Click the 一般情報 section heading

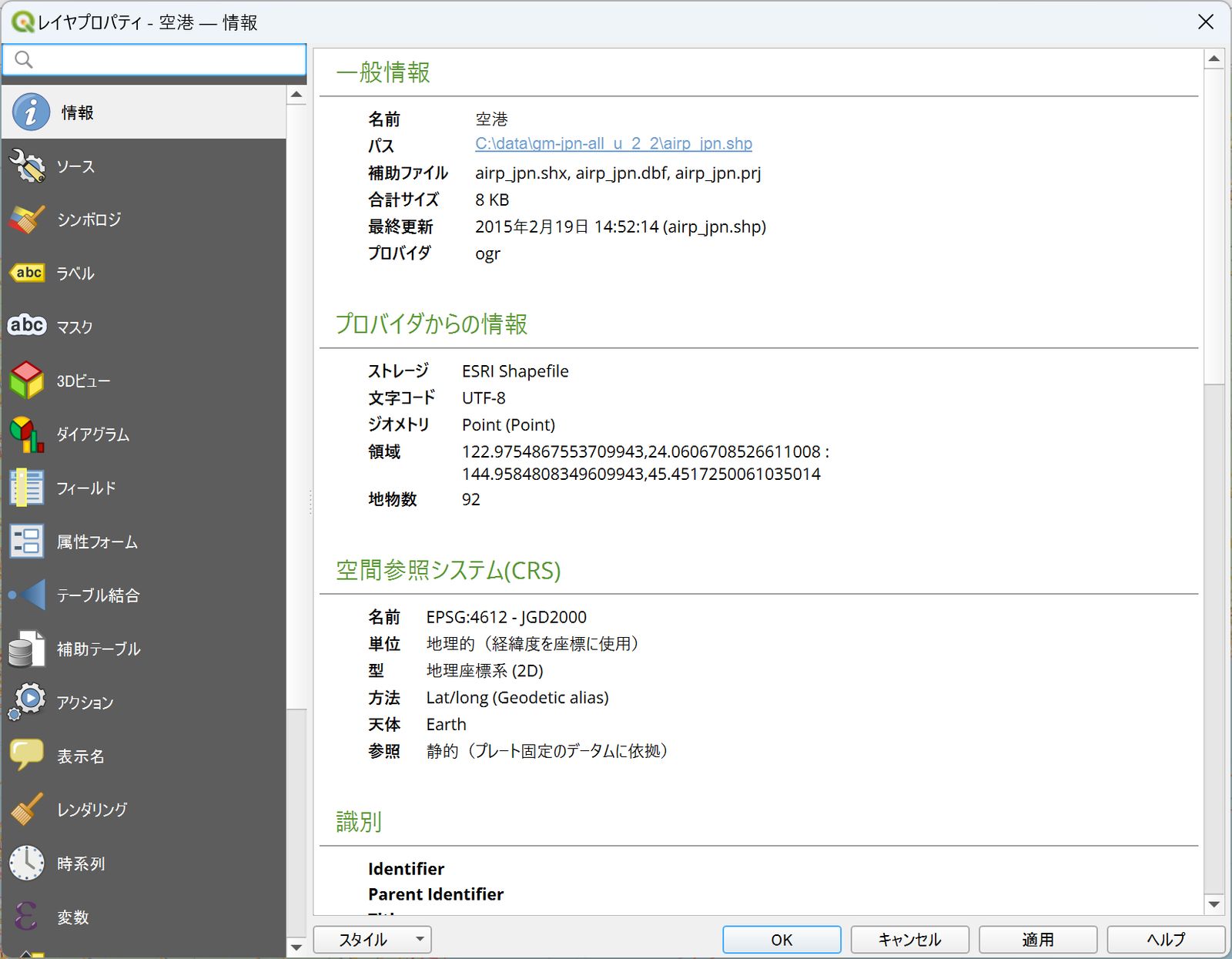(x=383, y=72)
